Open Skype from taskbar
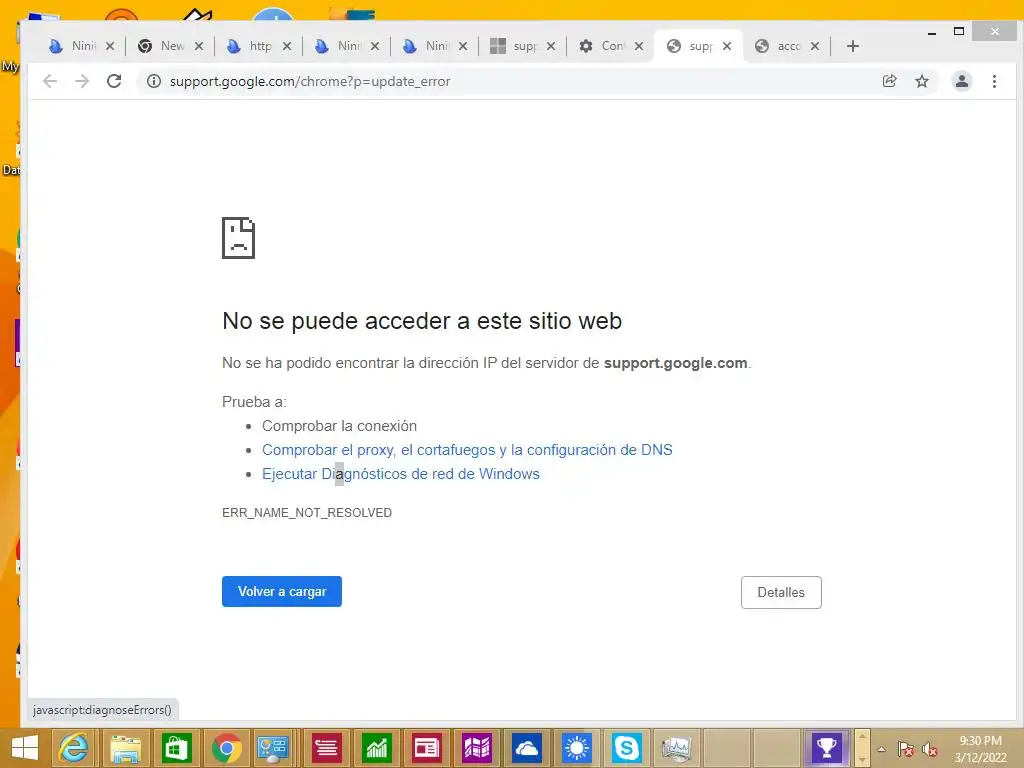Screen dimensions: 1024x768 [x=627, y=748]
